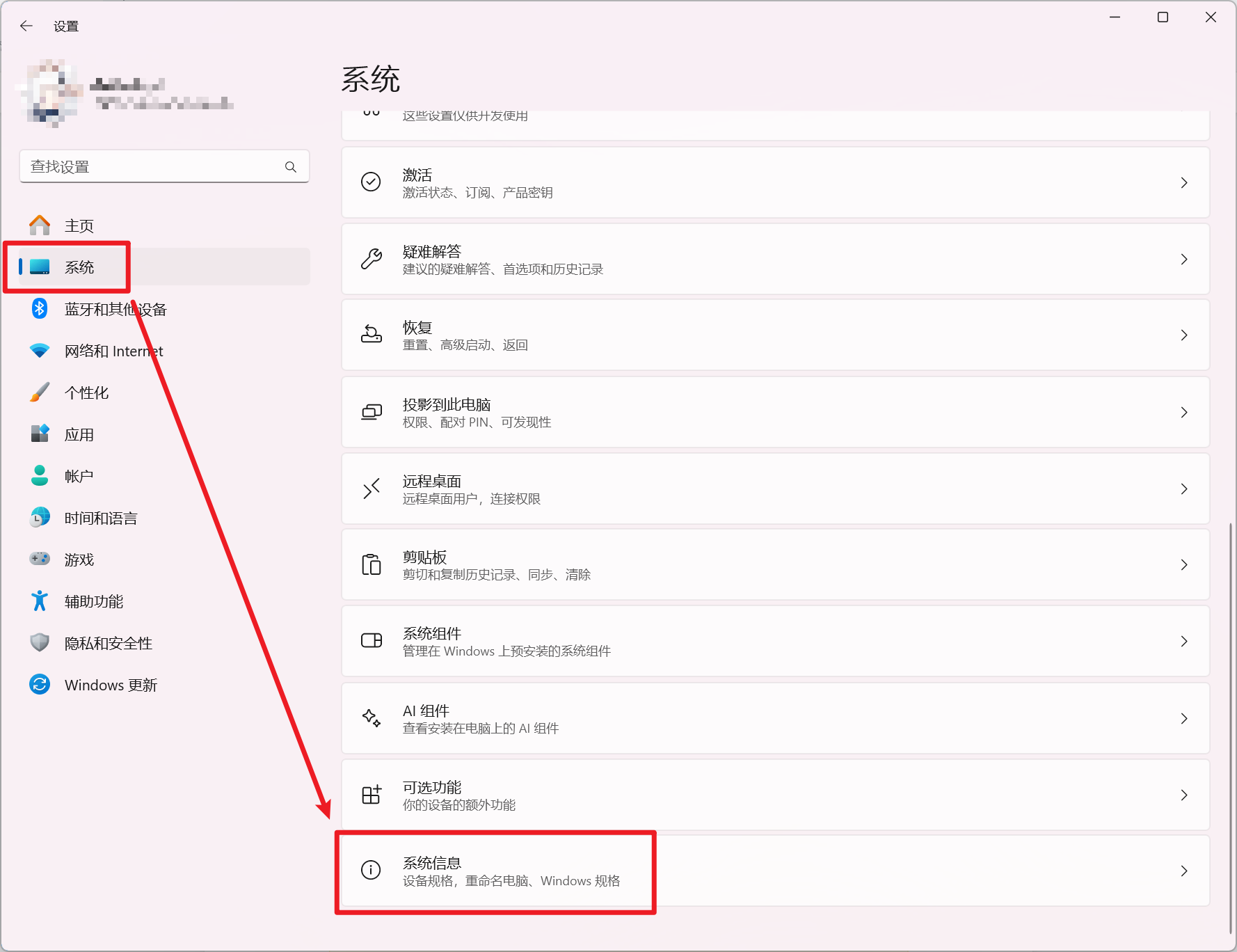Click the Privacy shield icon
1237x952 pixels.
tap(40, 642)
